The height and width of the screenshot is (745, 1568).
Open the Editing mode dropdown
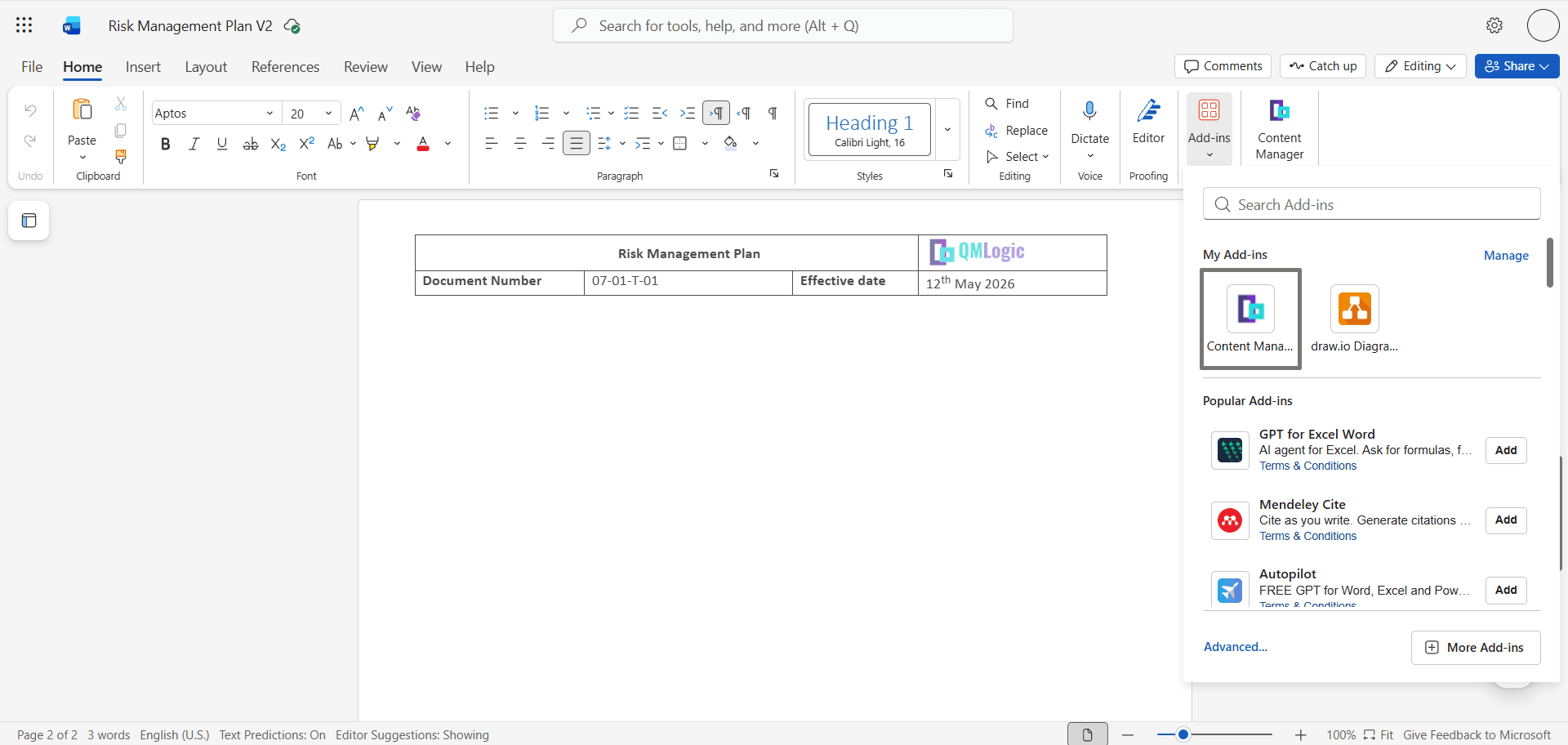coord(1420,66)
